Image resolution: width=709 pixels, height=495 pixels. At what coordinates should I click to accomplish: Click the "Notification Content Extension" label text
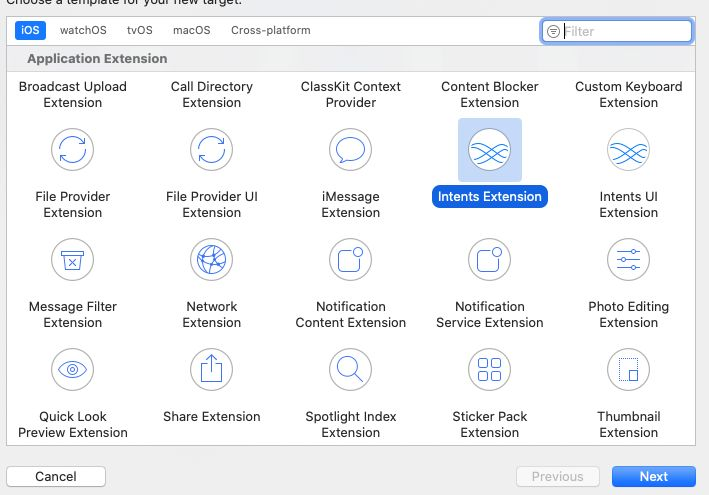(351, 314)
